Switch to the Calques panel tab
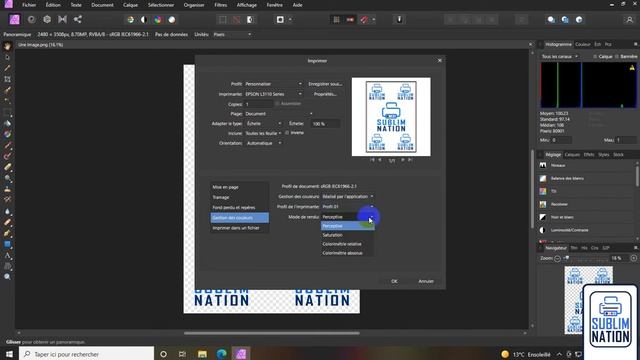640x360 pixels. pos(572,155)
